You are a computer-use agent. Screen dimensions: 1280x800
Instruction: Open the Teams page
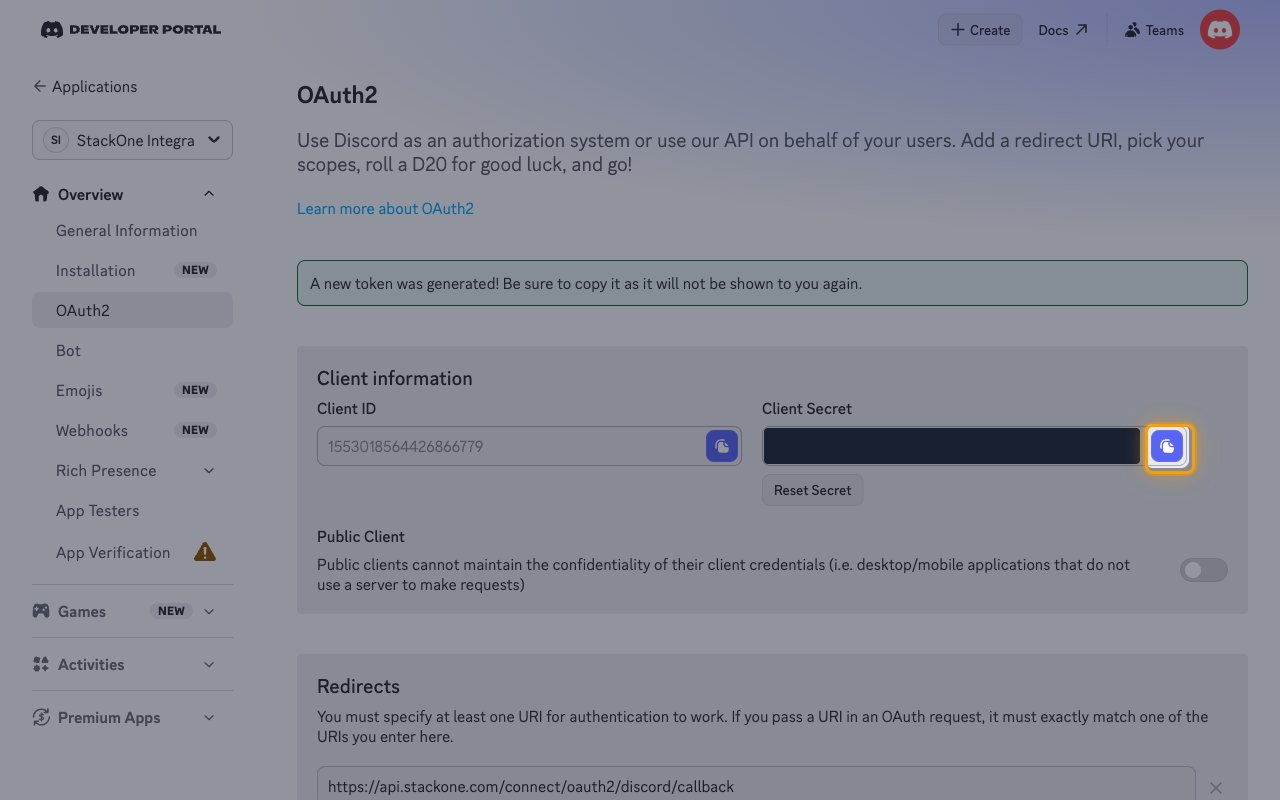(x=1154, y=30)
